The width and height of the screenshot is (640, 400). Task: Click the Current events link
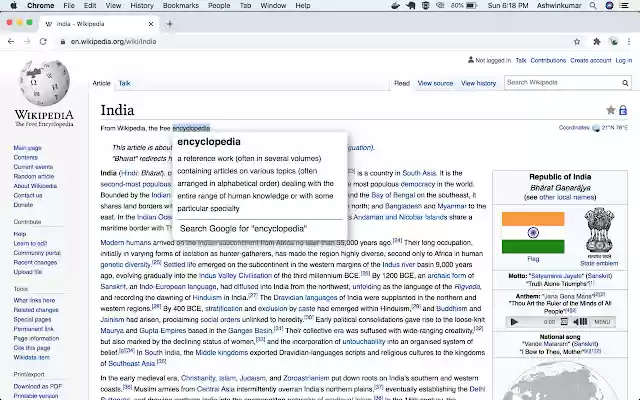click(33, 167)
